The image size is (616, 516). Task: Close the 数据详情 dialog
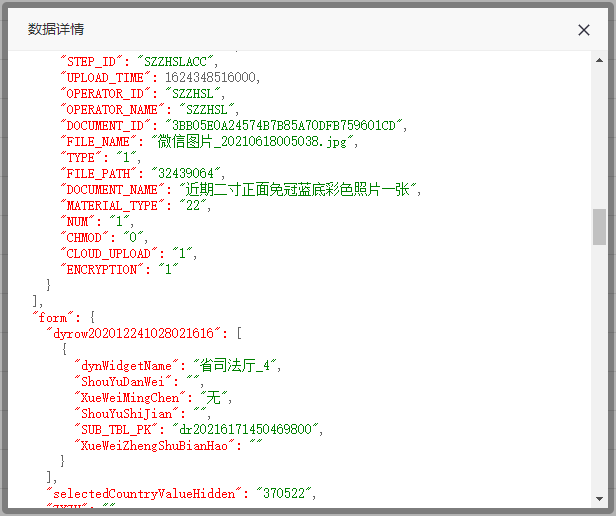point(584,30)
